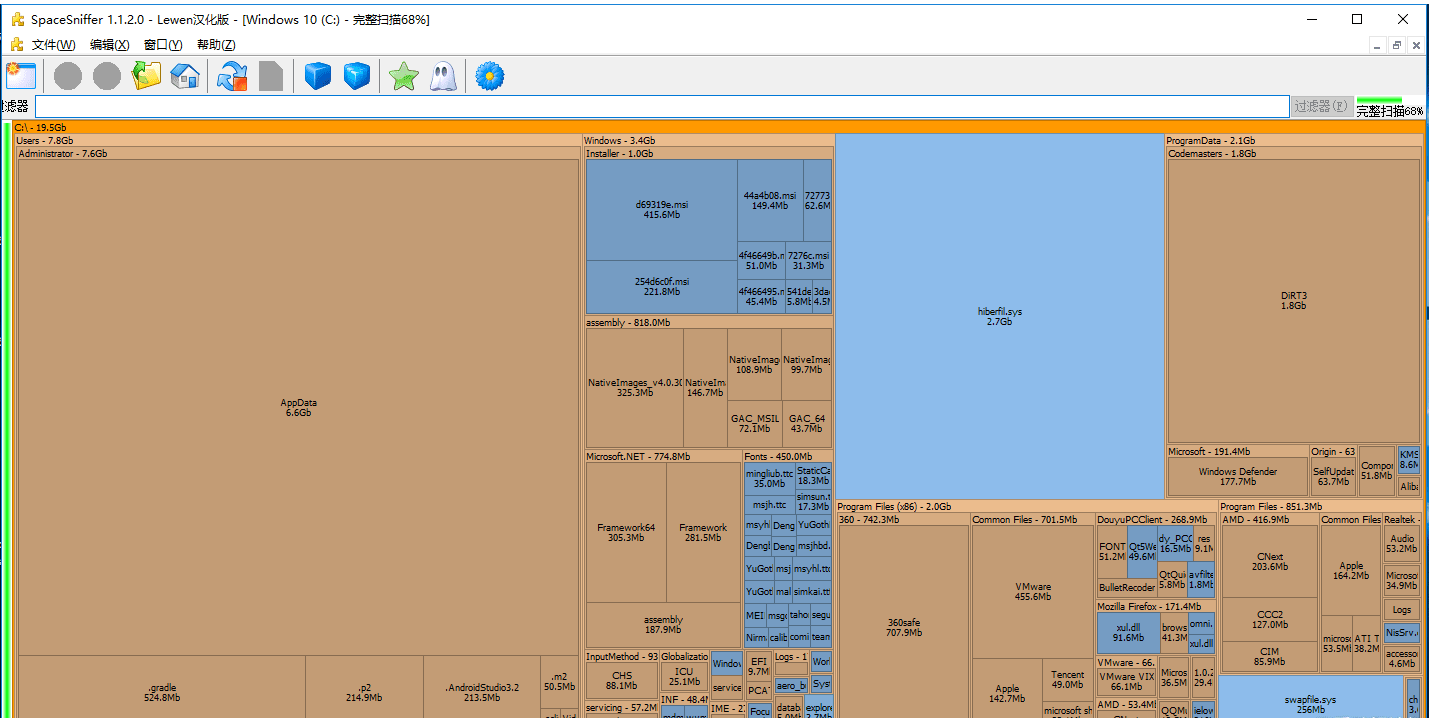Toggle the ghost icon for free space display

coord(443,76)
